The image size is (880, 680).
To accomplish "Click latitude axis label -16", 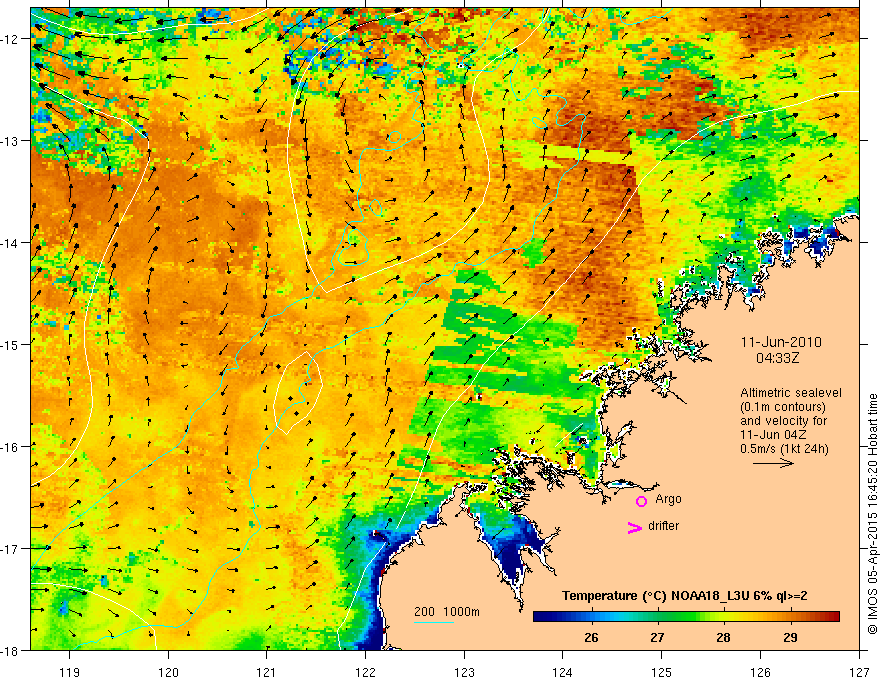I will [10, 447].
